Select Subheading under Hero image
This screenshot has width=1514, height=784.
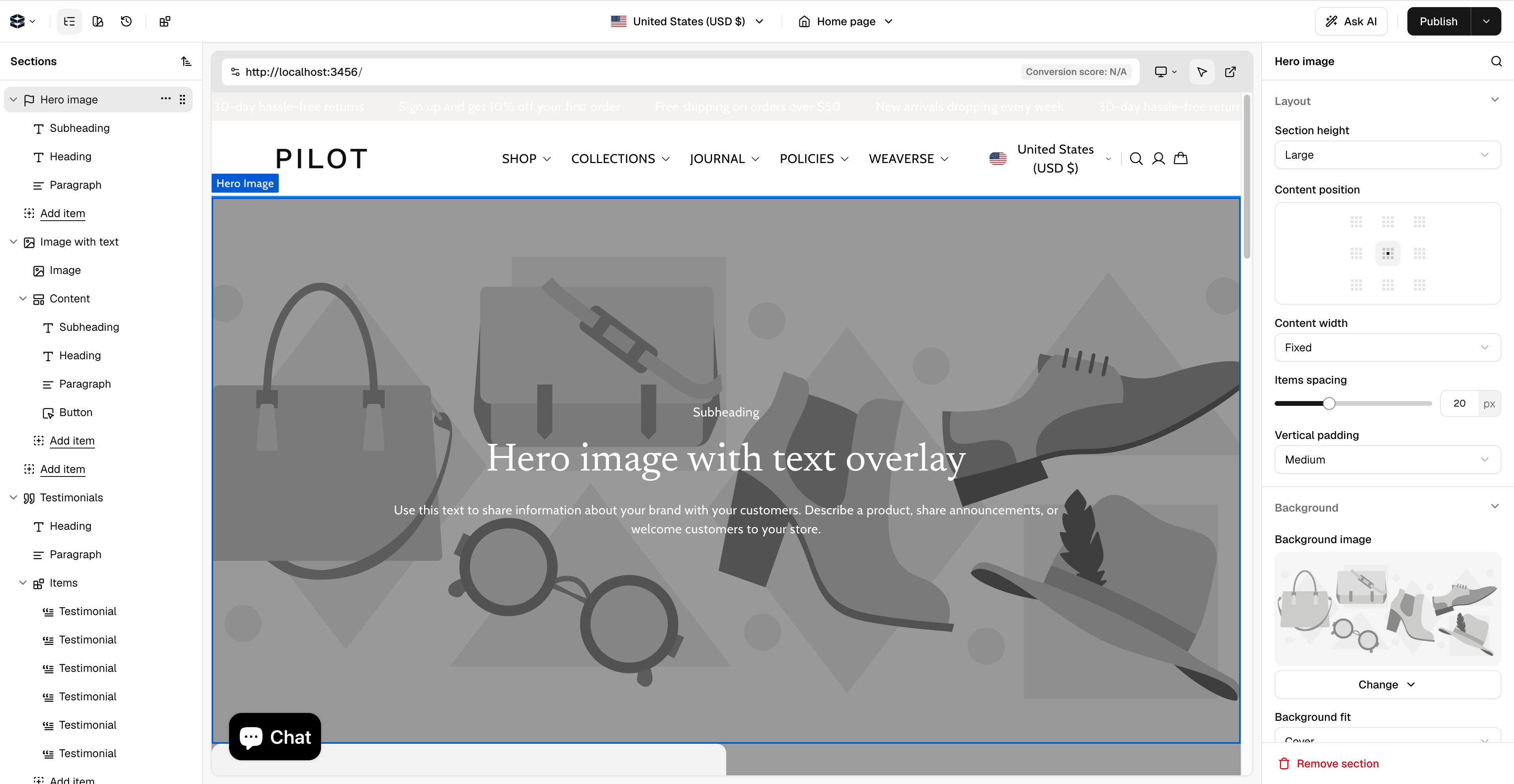[x=79, y=128]
